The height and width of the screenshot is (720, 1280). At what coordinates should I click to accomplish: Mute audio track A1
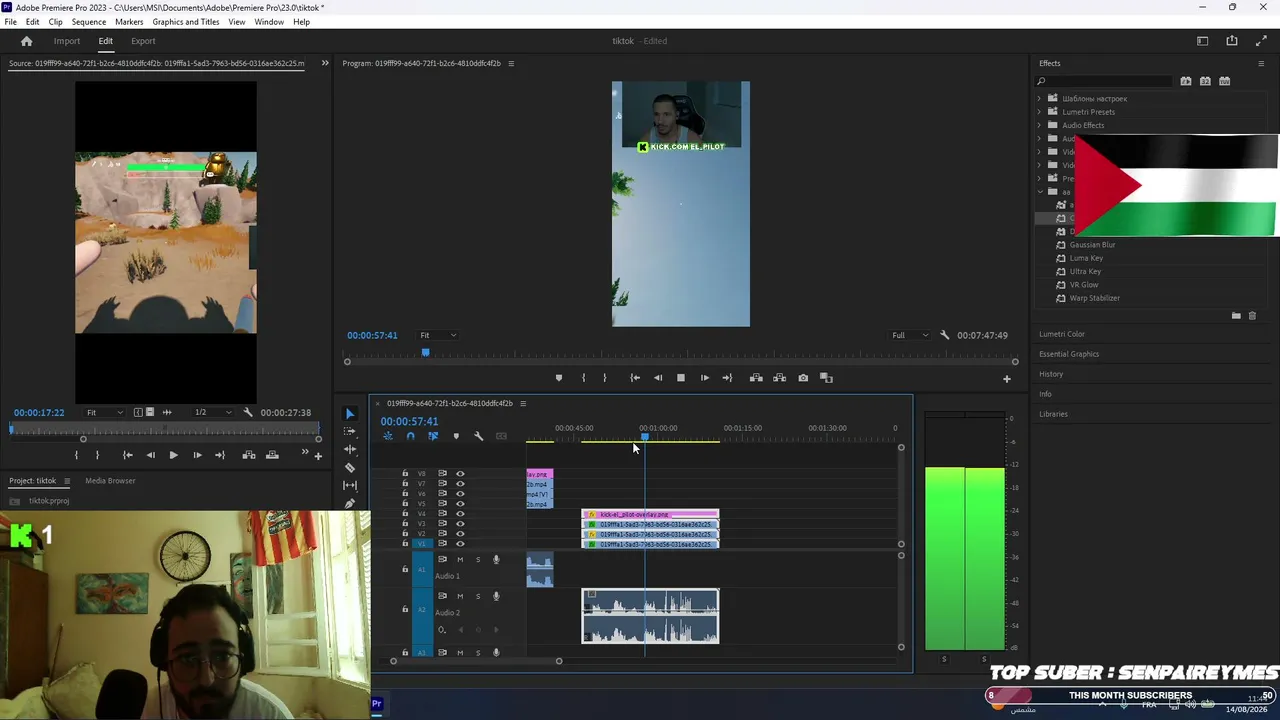460,559
